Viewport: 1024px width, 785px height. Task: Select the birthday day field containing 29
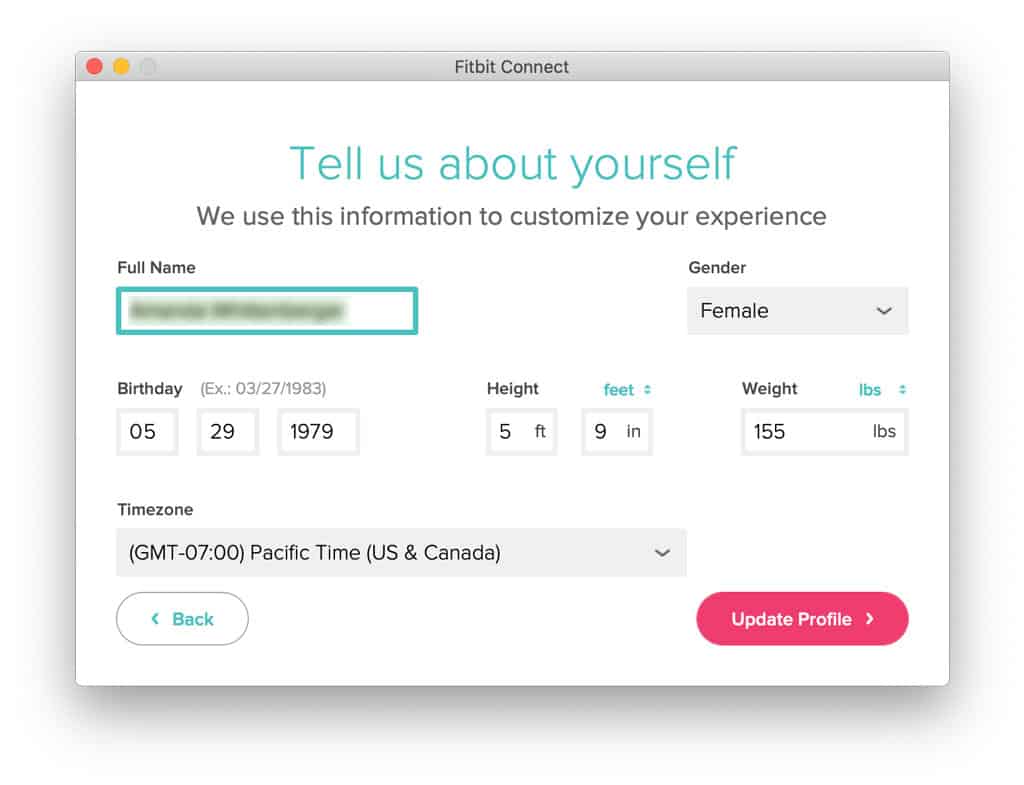tap(228, 432)
